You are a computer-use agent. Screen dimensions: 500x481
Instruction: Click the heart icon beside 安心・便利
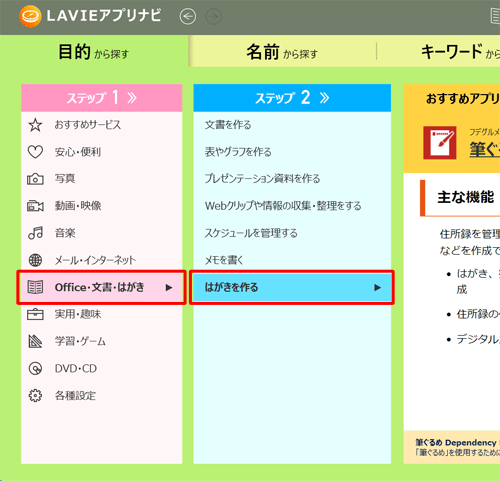(35, 152)
